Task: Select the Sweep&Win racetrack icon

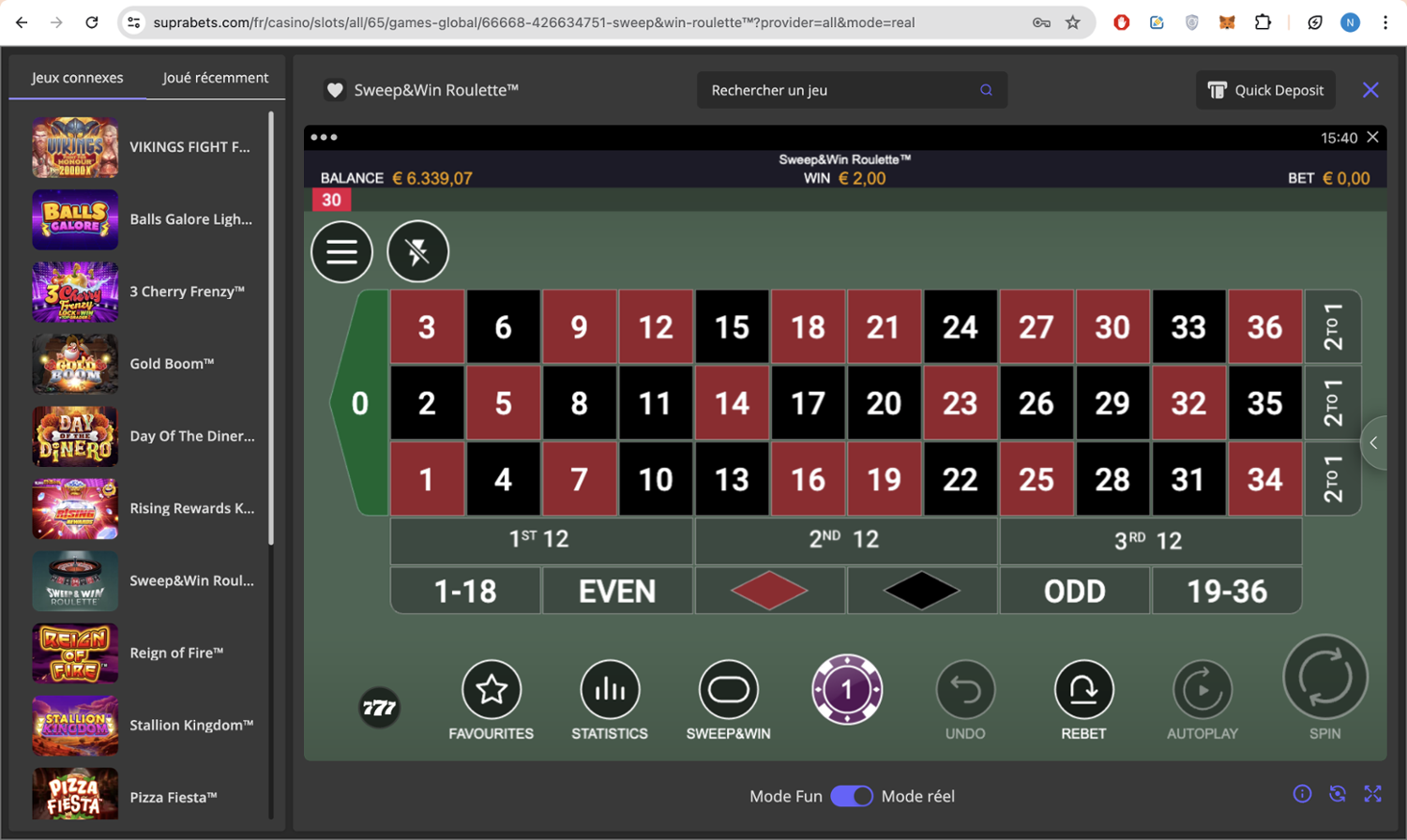Action: coord(729,690)
